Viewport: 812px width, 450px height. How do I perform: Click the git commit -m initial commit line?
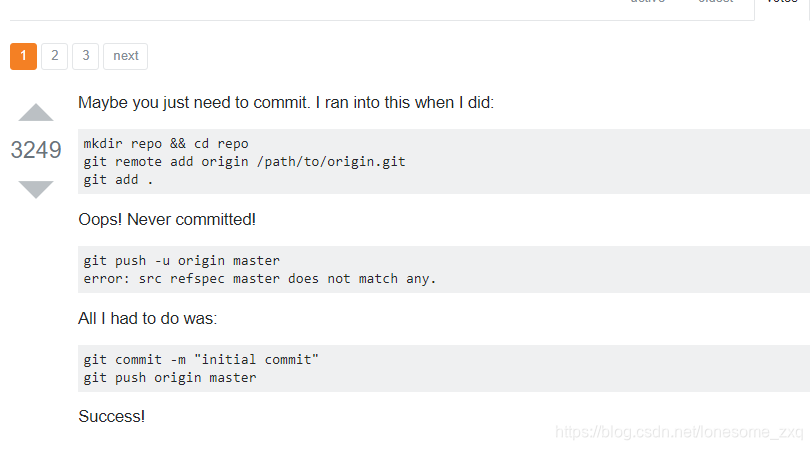click(201, 359)
